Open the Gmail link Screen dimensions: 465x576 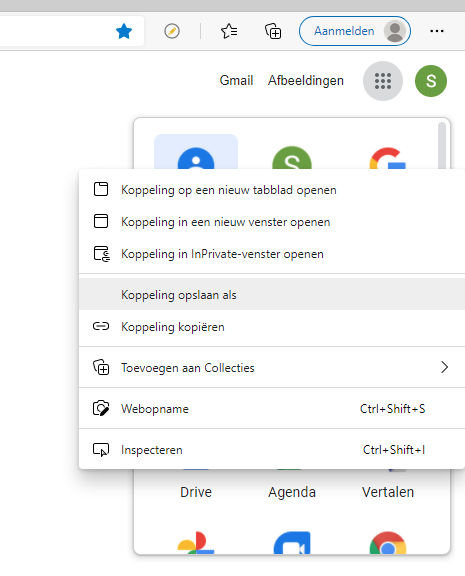click(x=236, y=80)
